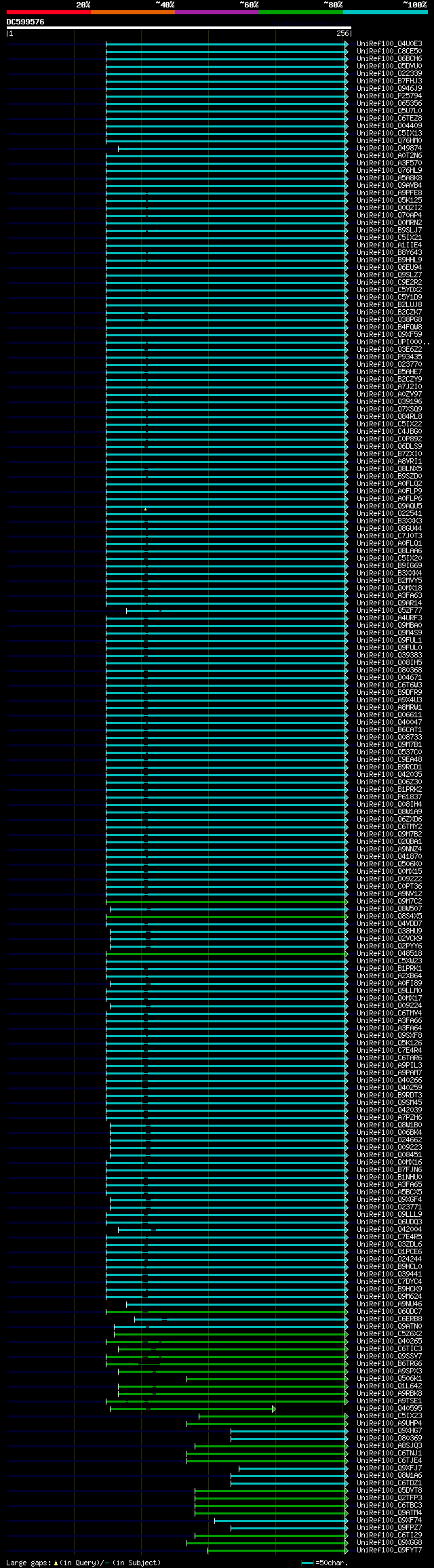Select label UniRef100_C9E2R2
The image size is (434, 1568).
389,283
